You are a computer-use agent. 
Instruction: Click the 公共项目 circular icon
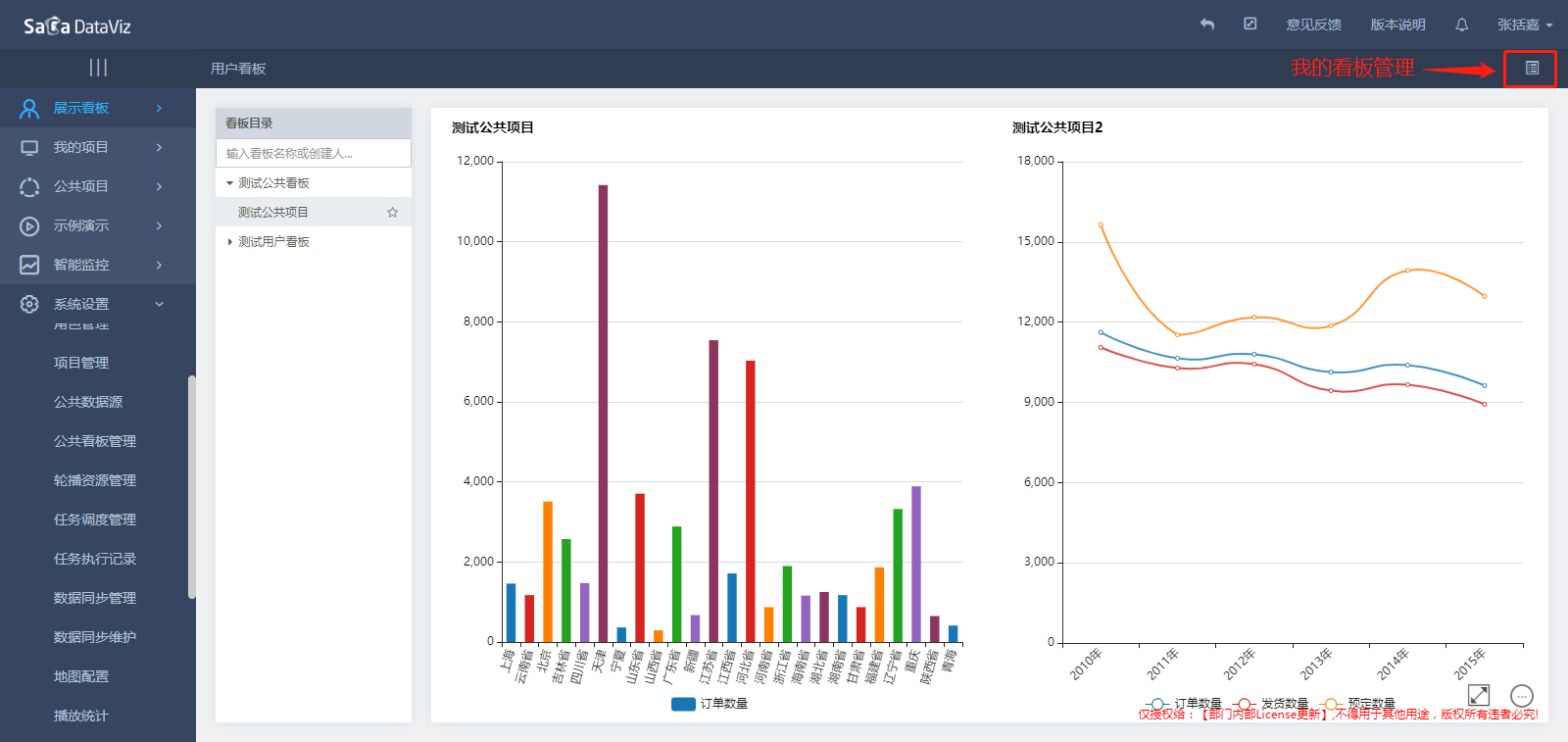29,186
